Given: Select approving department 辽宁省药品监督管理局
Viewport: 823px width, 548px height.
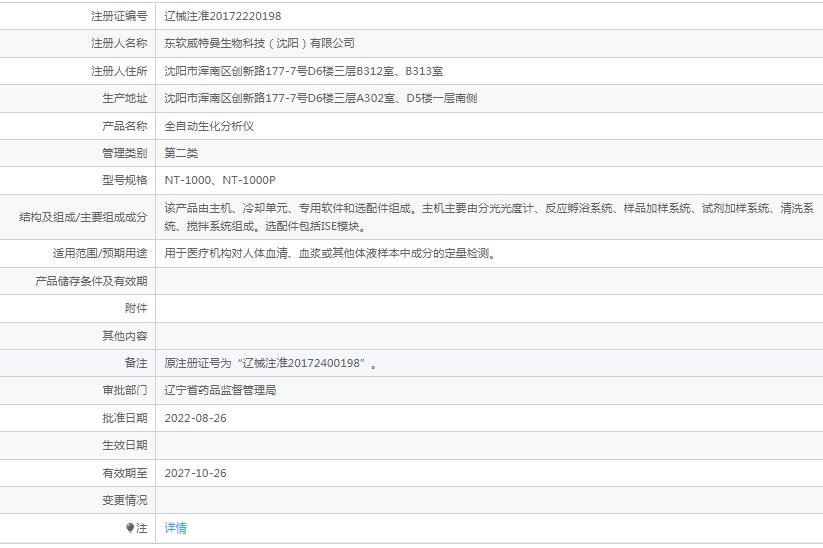Looking at the screenshot, I should [220, 391].
